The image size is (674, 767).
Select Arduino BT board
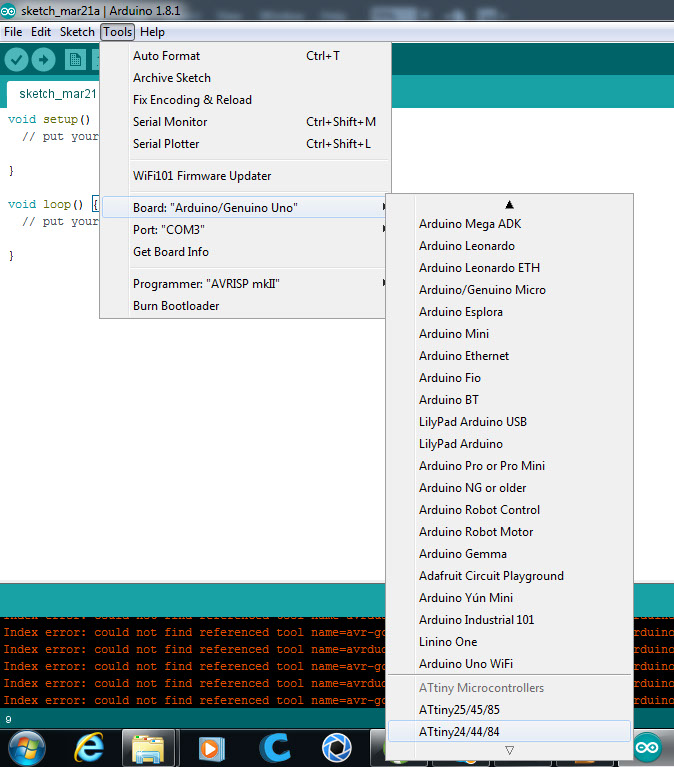tap(509, 400)
